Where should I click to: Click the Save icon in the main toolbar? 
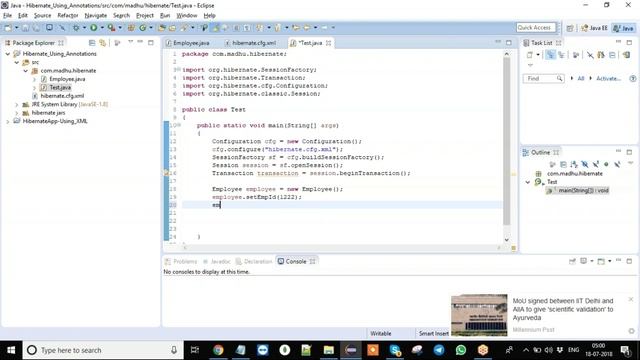tap(25, 28)
